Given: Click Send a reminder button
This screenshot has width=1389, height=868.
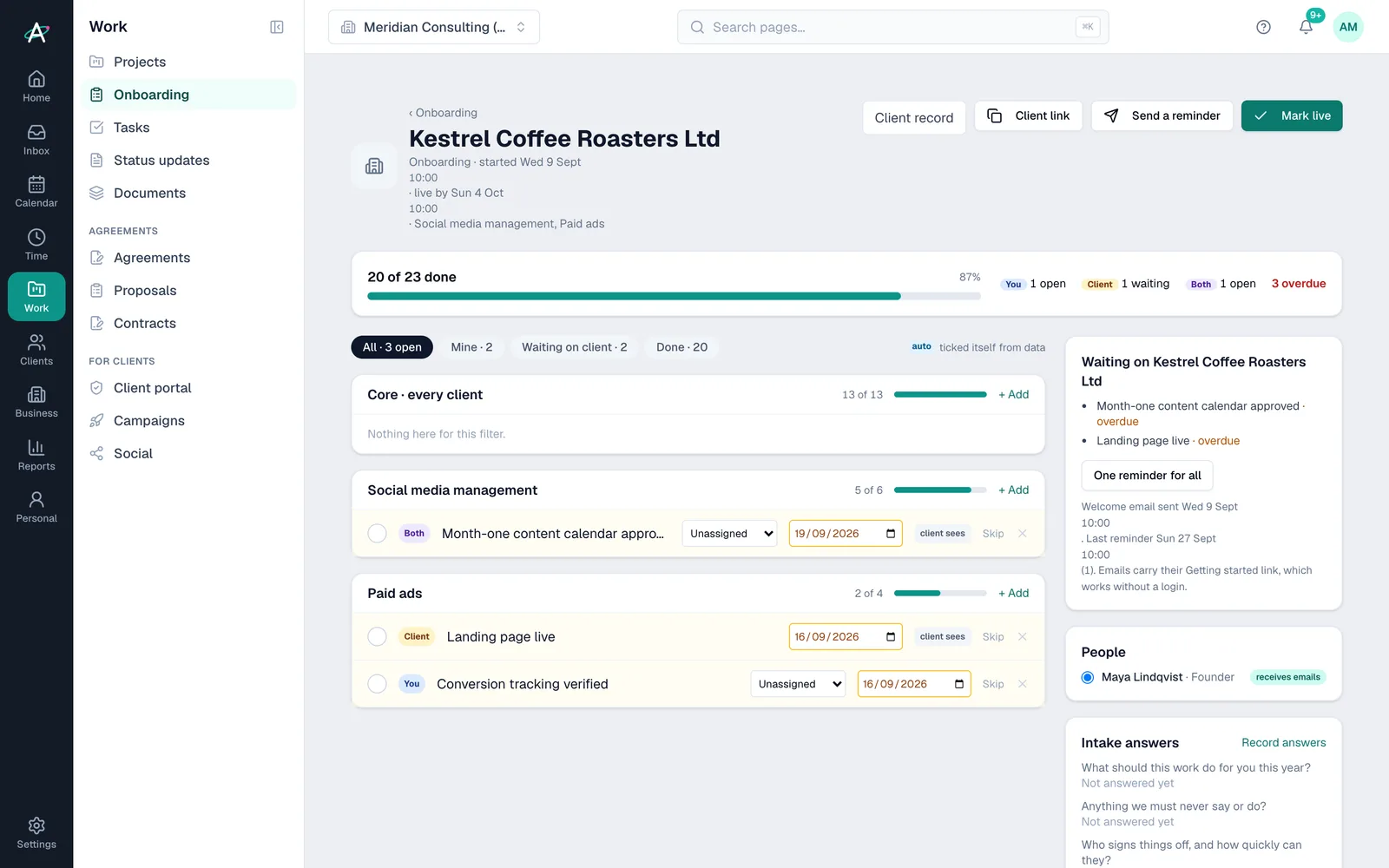Looking at the screenshot, I should pyautogui.click(x=1162, y=115).
